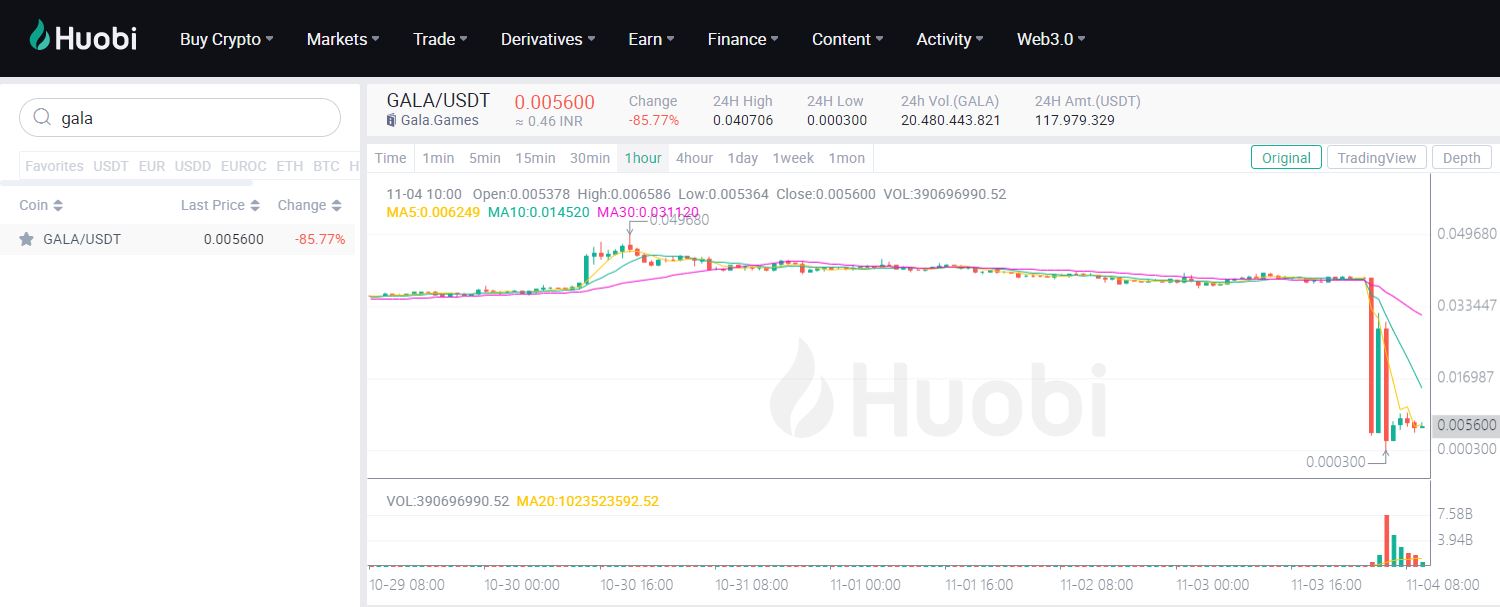The height and width of the screenshot is (607, 1500).
Task: Select the EUROC market tab
Action: [x=244, y=166]
